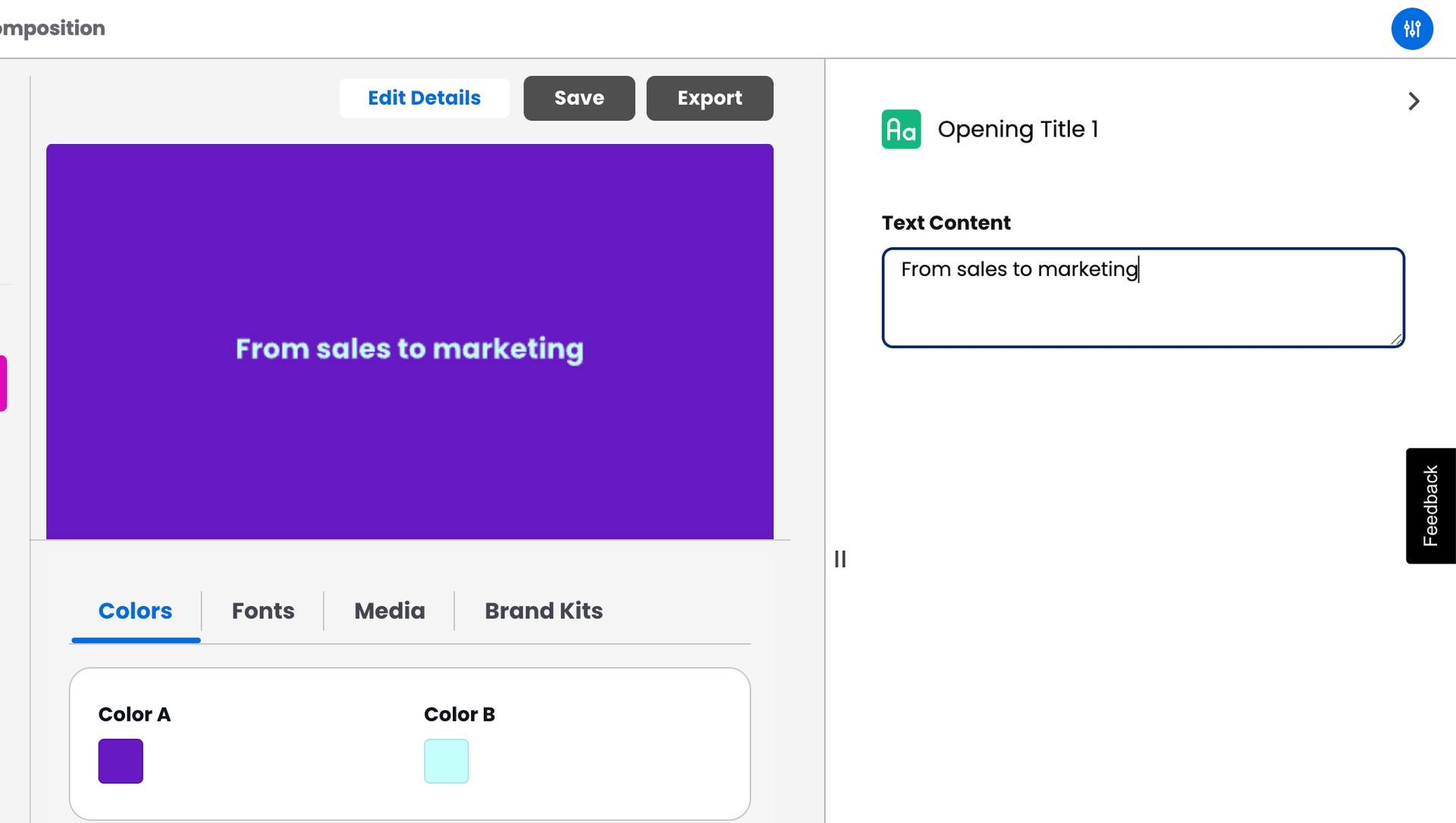Click the green Aa text icon
The width and height of the screenshot is (1456, 823).
pos(901,130)
